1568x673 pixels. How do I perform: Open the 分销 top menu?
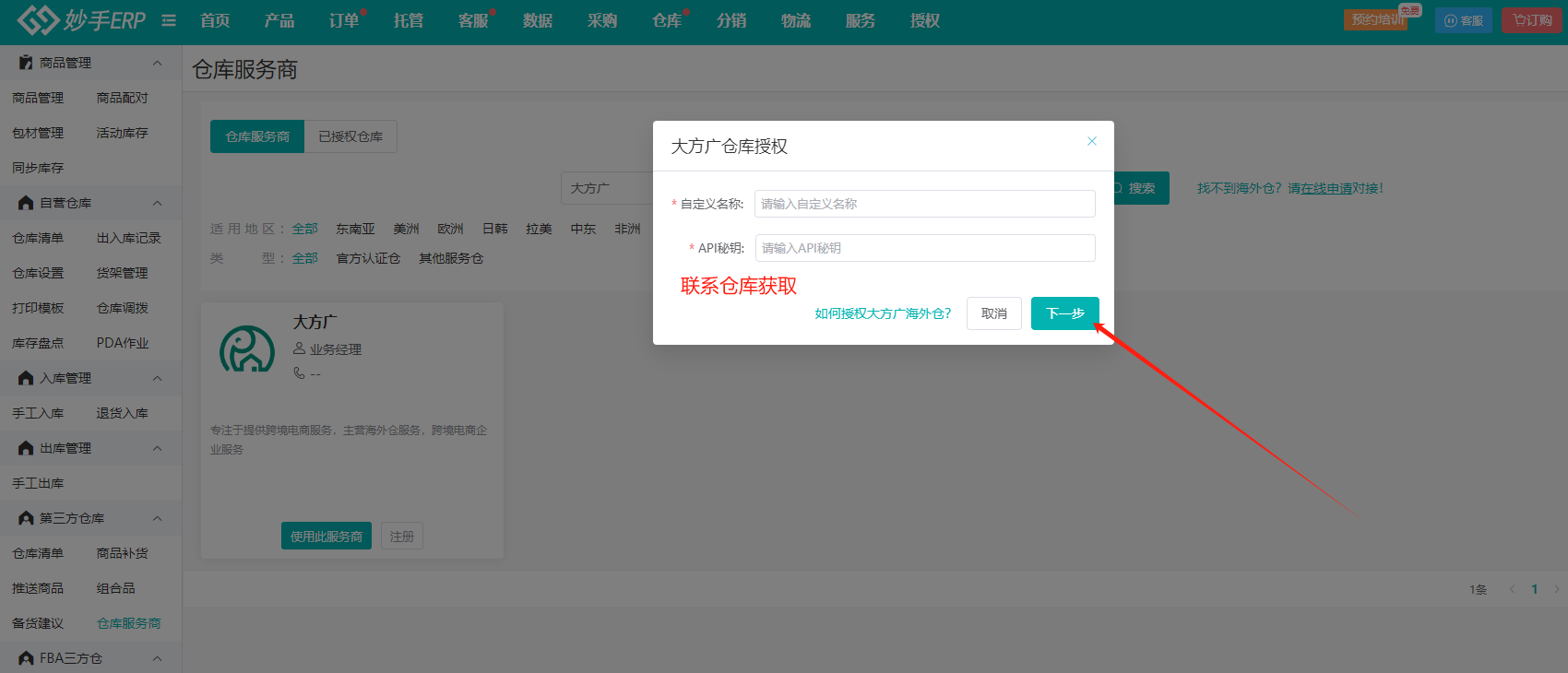point(731,20)
